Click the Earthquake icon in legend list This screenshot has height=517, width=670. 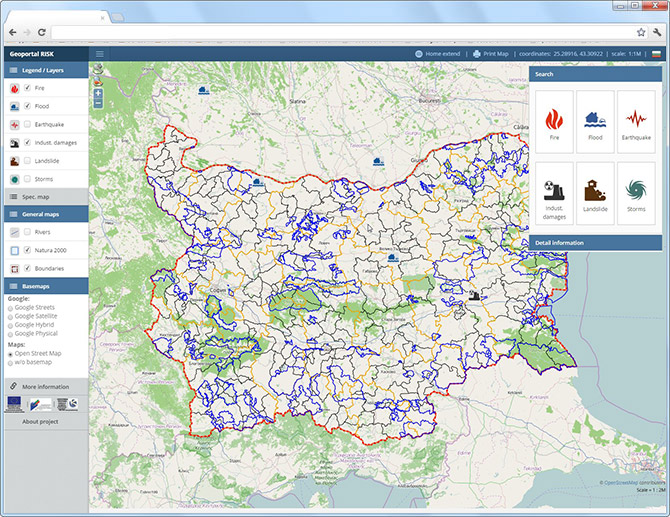pos(15,125)
